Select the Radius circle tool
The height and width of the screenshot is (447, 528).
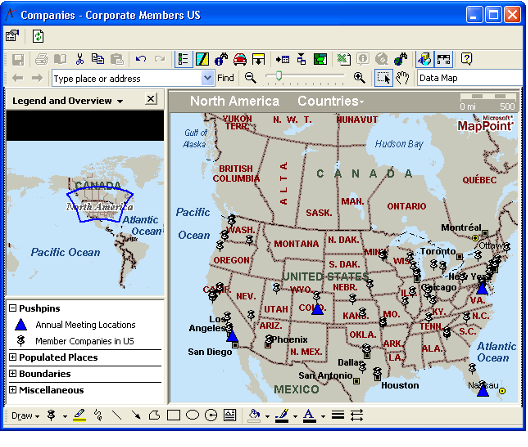pos(211,415)
